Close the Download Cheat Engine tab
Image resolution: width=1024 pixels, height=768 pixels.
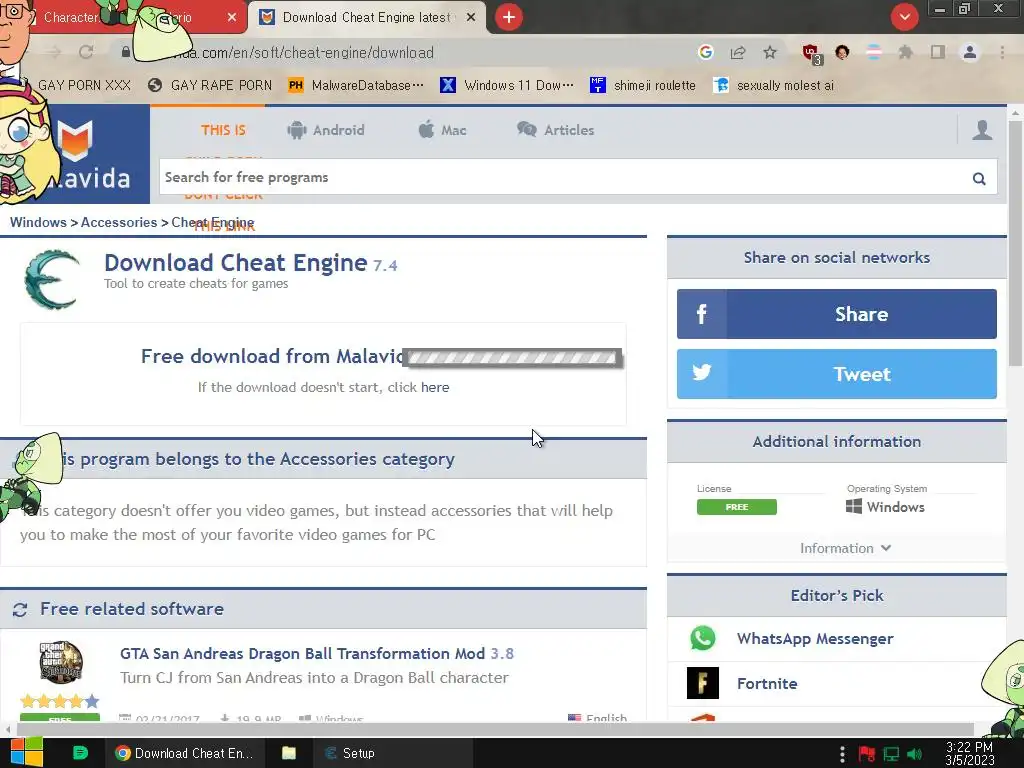click(471, 17)
